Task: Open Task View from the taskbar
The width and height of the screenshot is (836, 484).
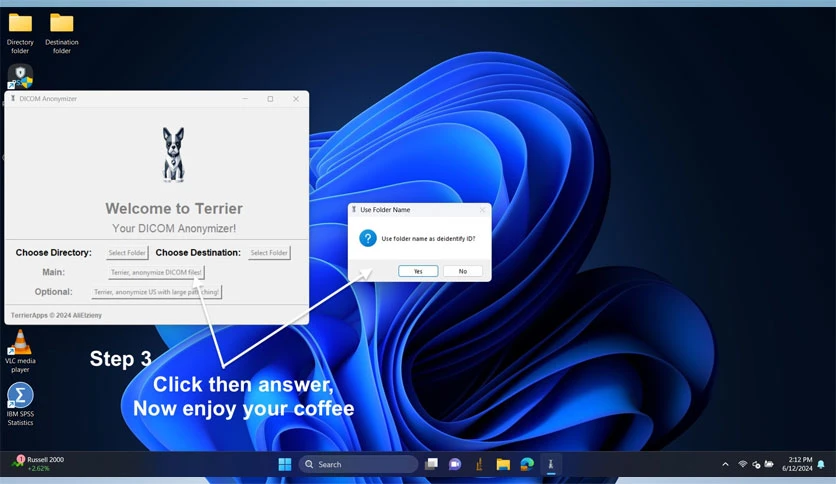Action: [x=431, y=464]
